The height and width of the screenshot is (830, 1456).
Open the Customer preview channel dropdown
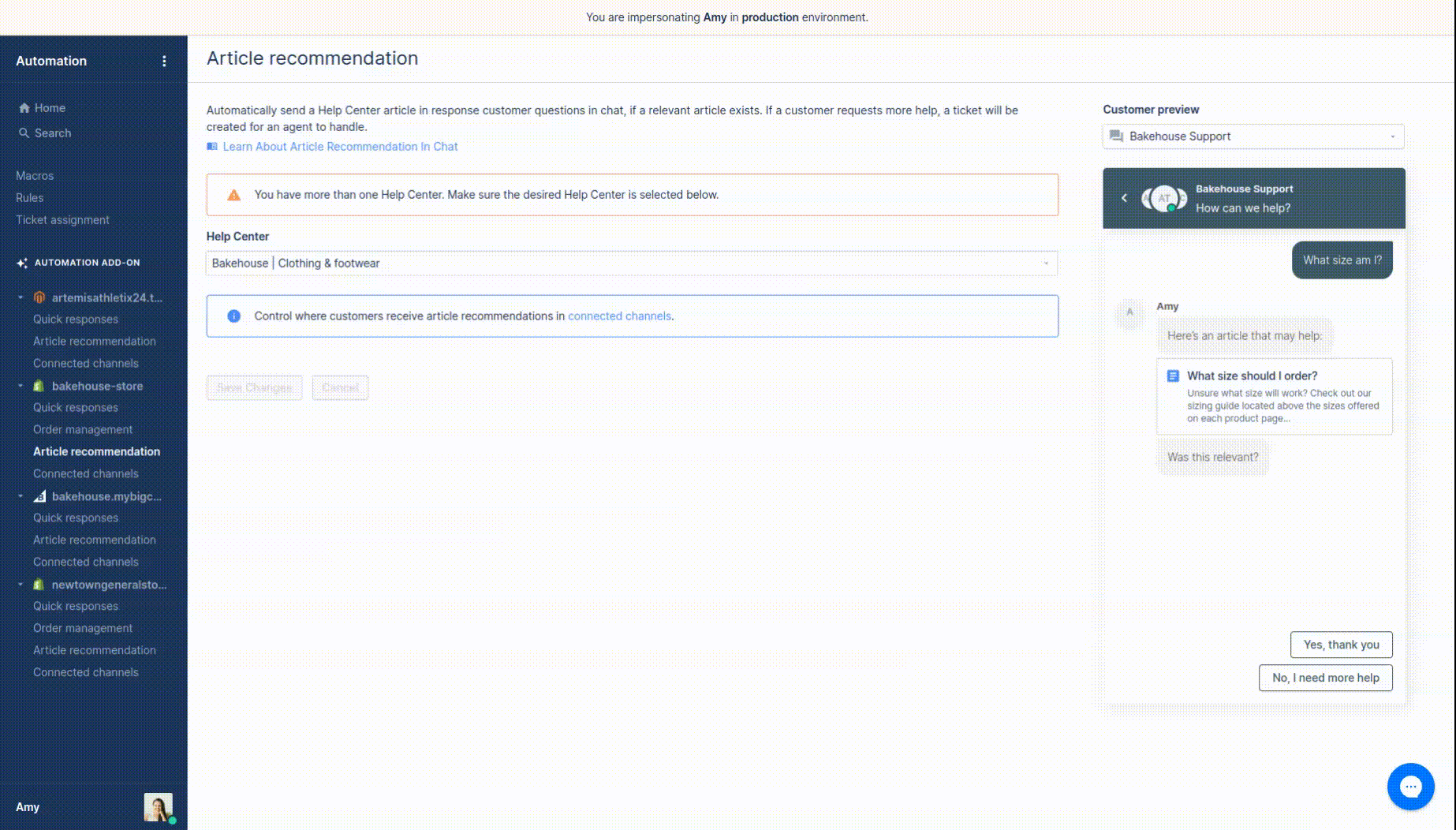tap(1253, 136)
